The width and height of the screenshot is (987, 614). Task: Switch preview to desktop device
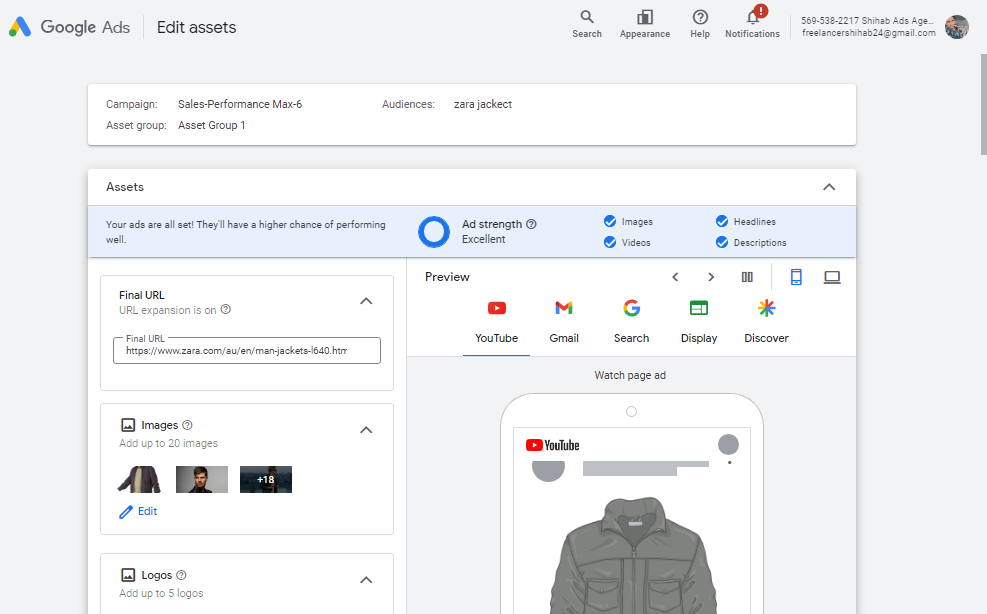832,277
